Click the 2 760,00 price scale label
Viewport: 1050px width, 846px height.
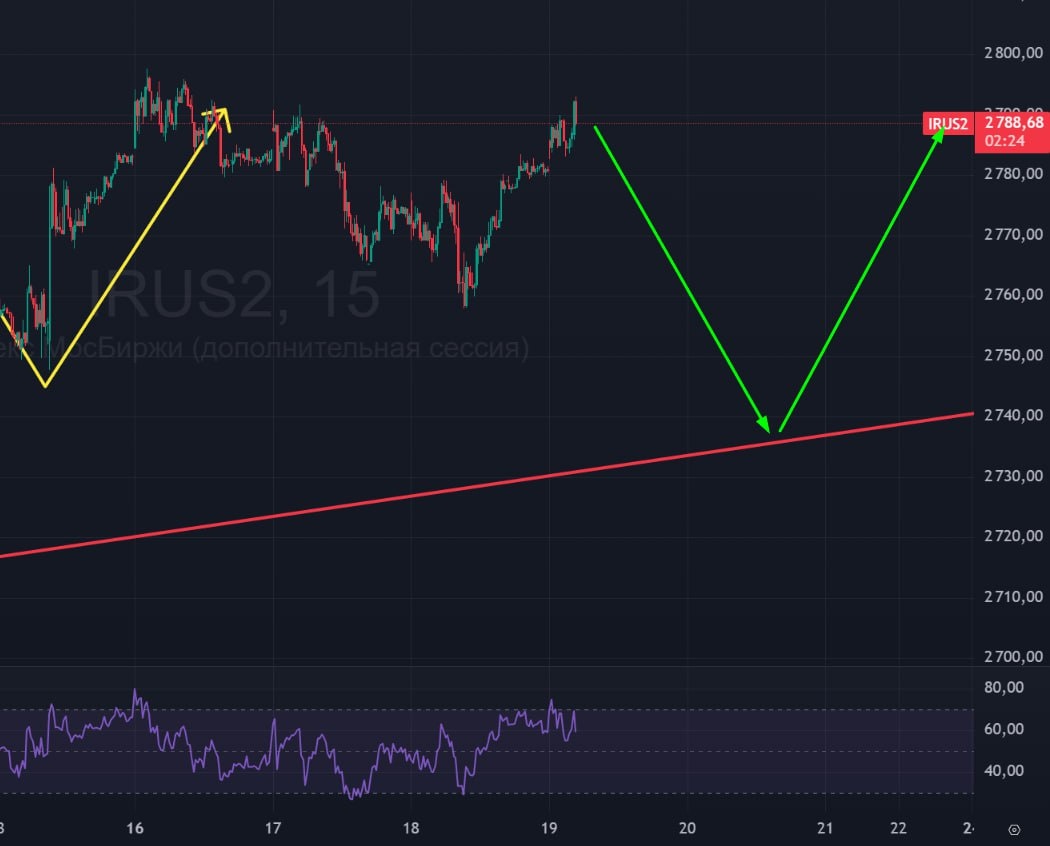[x=1013, y=294]
